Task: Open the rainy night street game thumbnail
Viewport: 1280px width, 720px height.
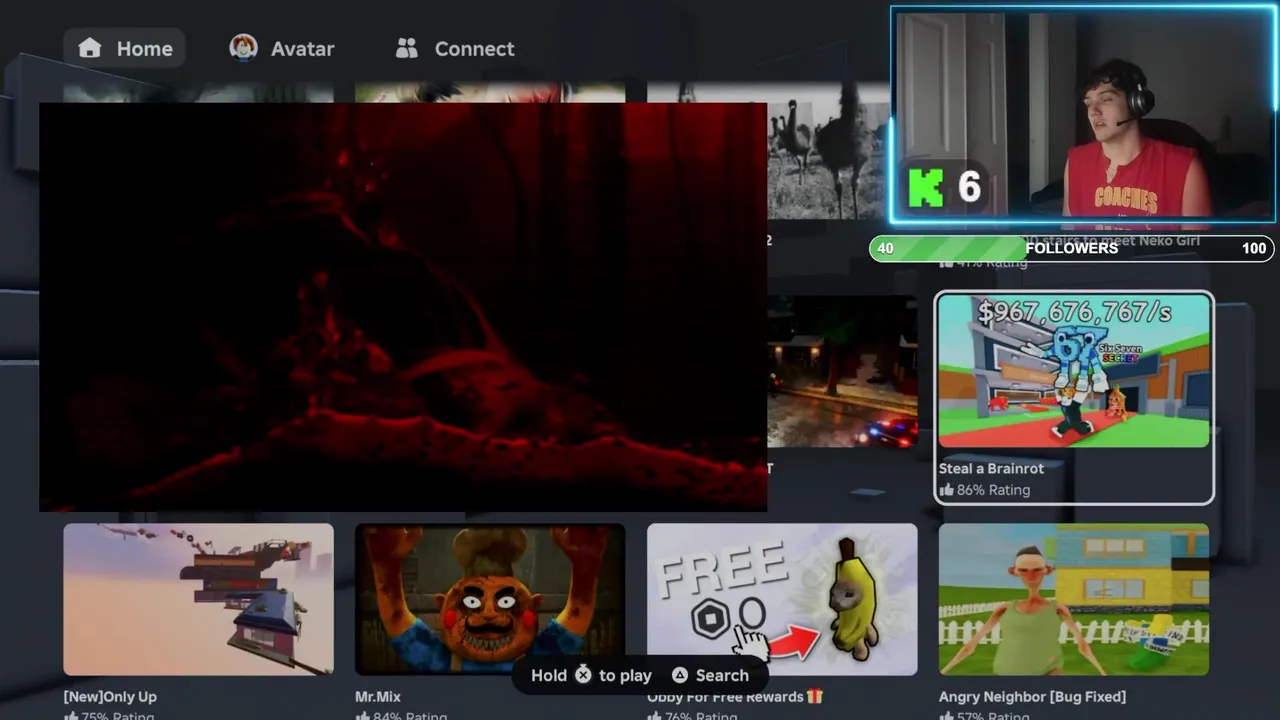Action: (x=842, y=371)
